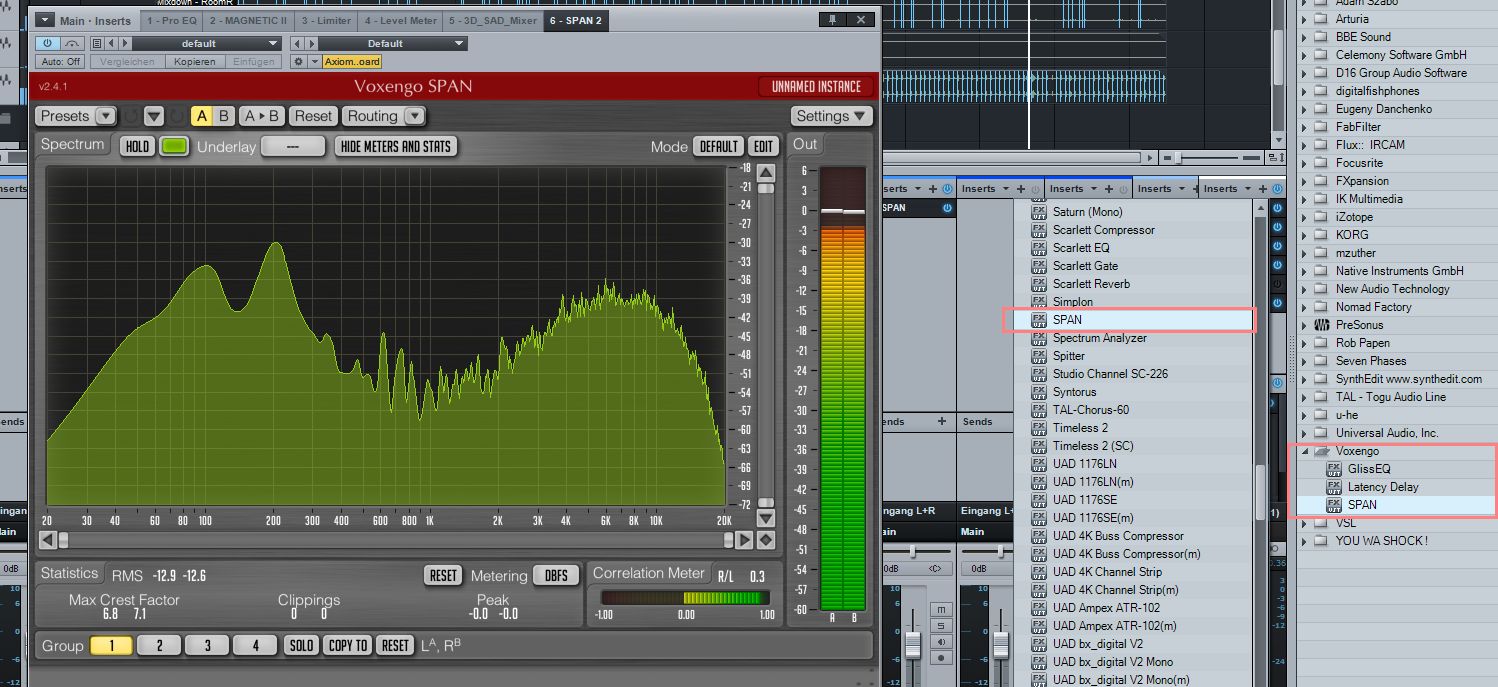Select Latency Delay under Voxengo
This screenshot has height=687, width=1498.
click(x=1383, y=487)
